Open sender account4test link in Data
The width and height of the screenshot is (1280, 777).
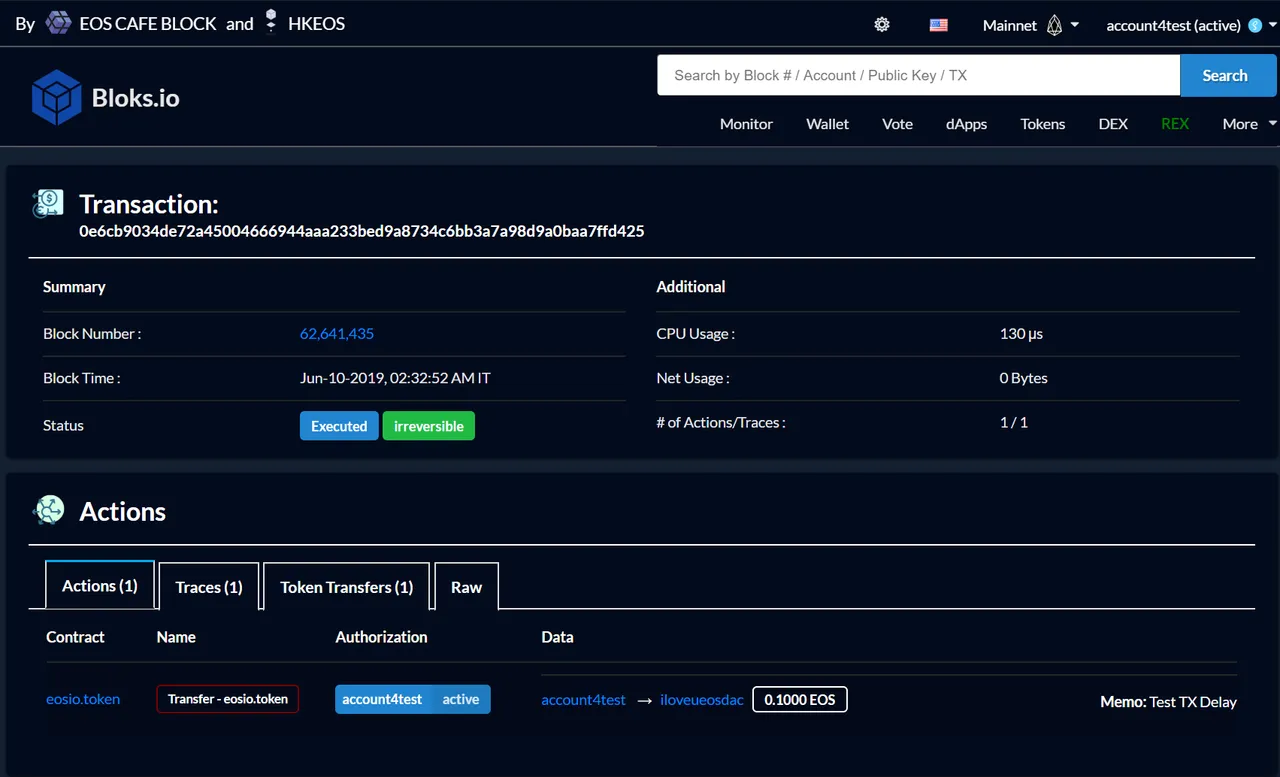click(583, 700)
